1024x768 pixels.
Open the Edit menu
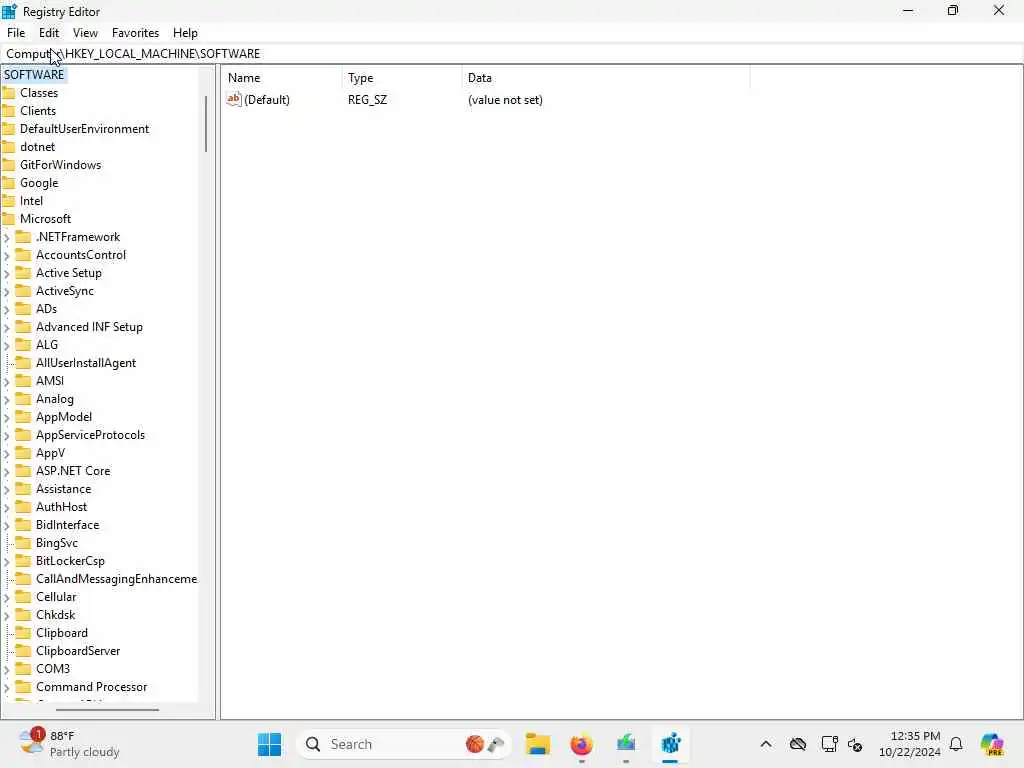point(49,33)
